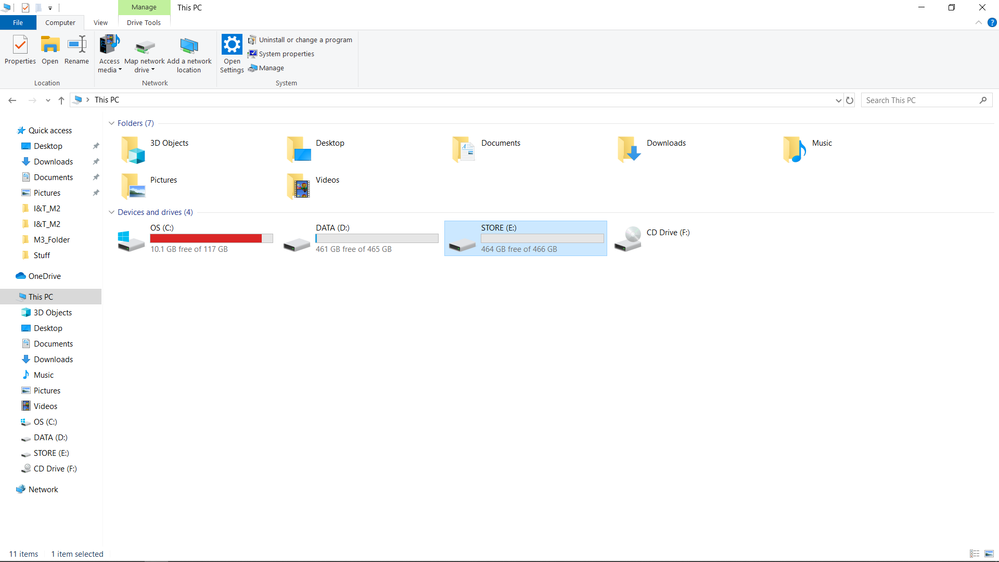The height and width of the screenshot is (562, 999).
Task: Open pinned Downloads under Quick access
Action: tap(47, 162)
